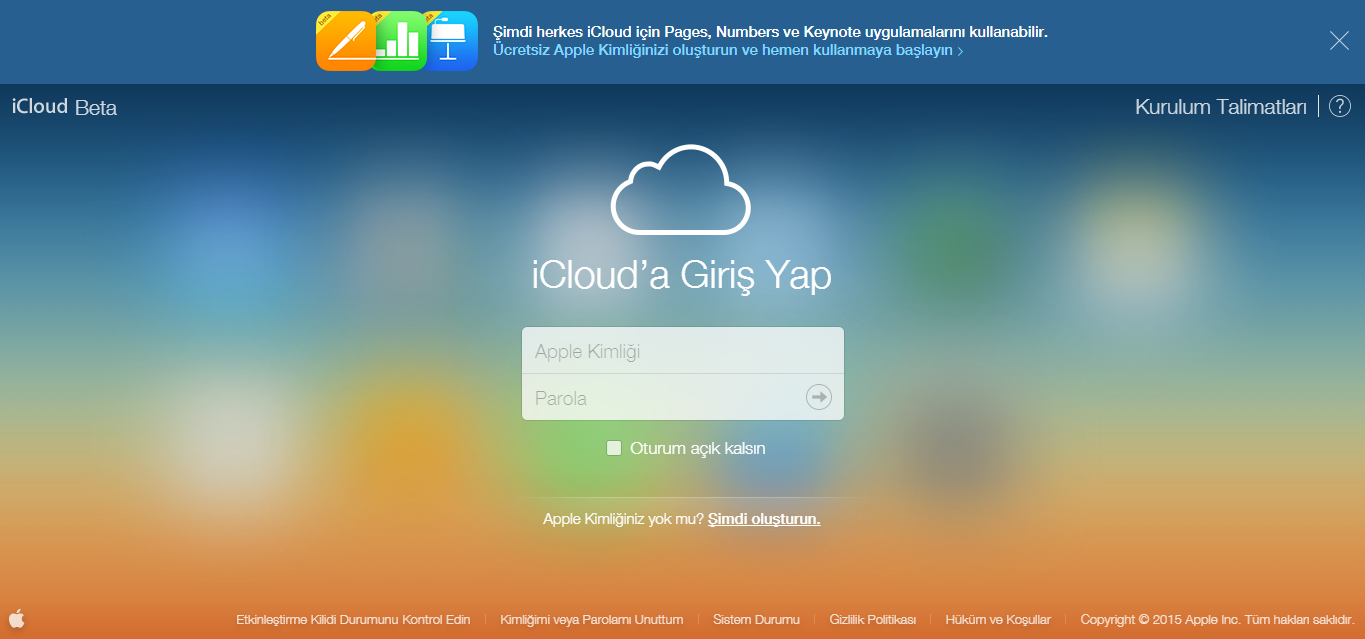Click the iCloud cloud logo
The image size is (1365, 639).
[681, 190]
